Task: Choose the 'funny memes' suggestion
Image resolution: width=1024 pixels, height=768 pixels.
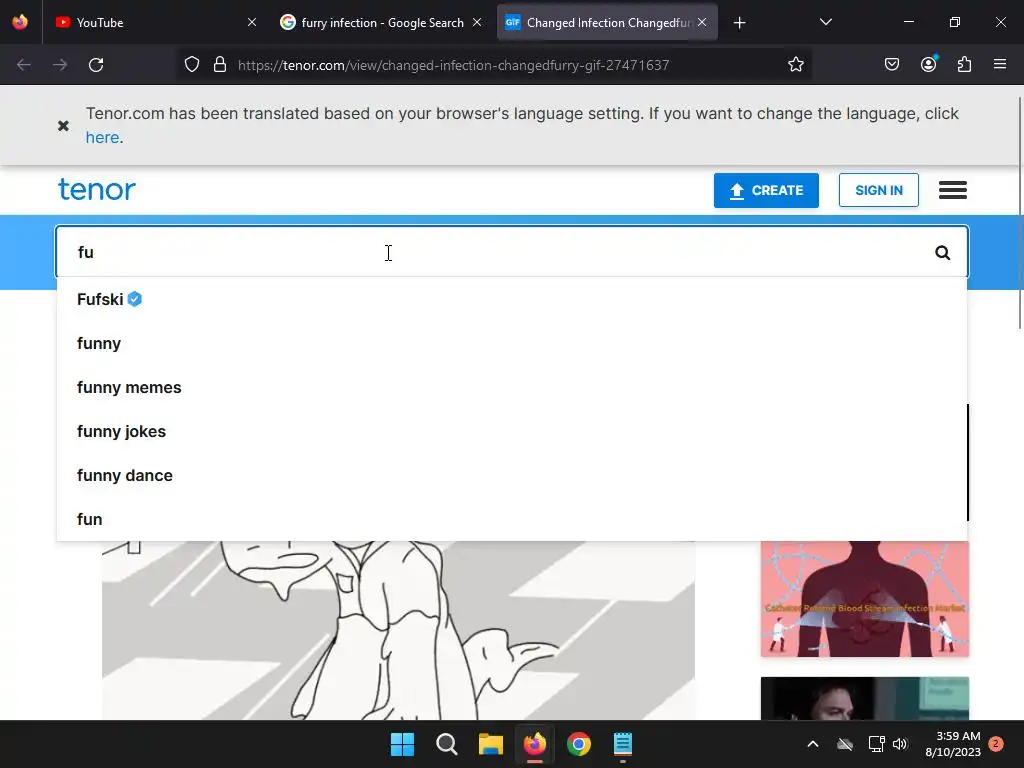Action: point(511,387)
